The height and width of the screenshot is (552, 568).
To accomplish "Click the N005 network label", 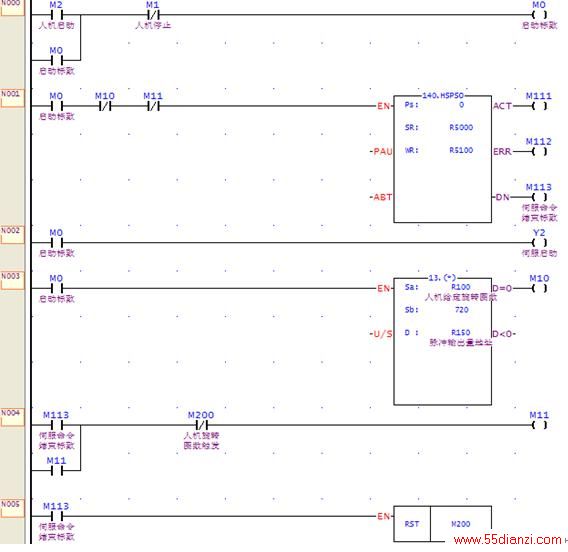I will coord(12,508).
